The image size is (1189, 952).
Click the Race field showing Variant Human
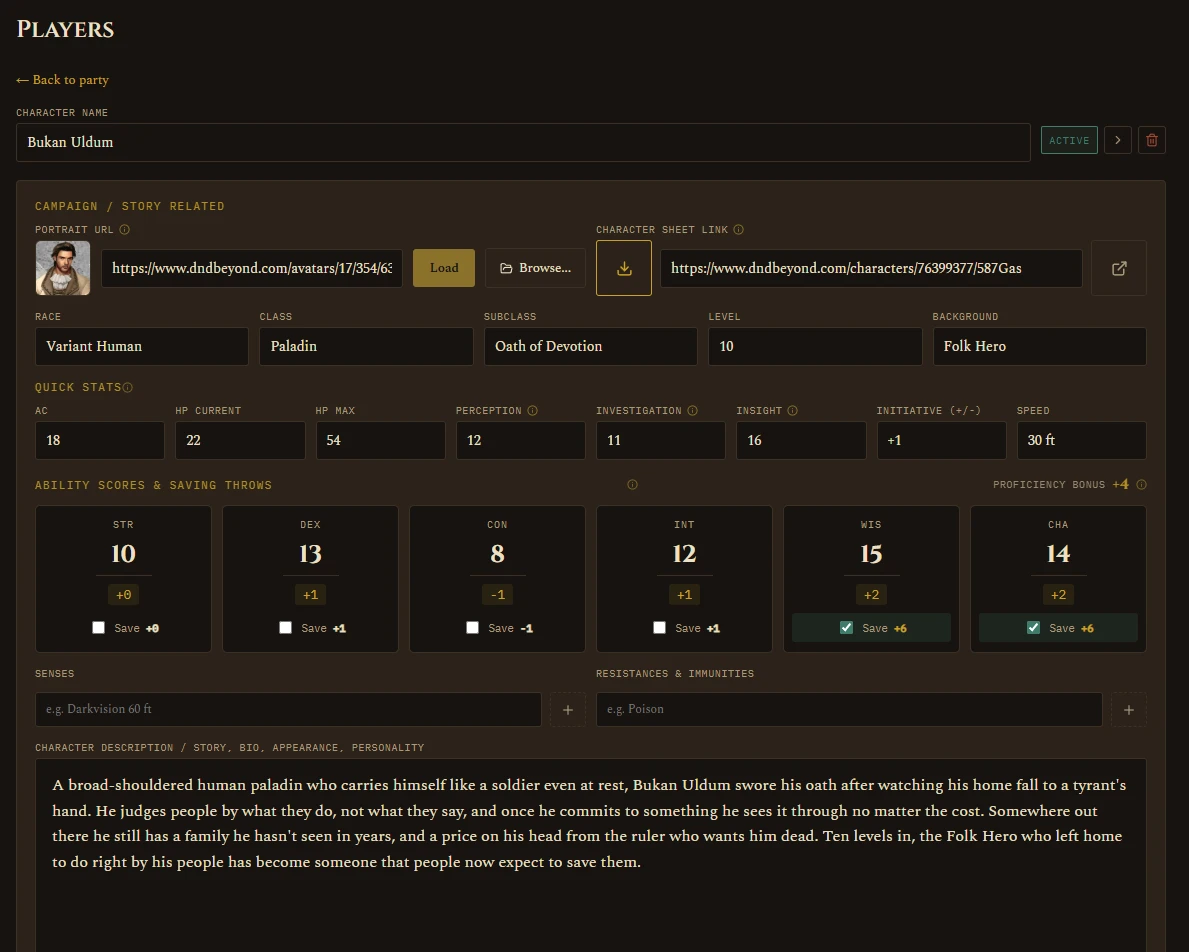point(142,347)
